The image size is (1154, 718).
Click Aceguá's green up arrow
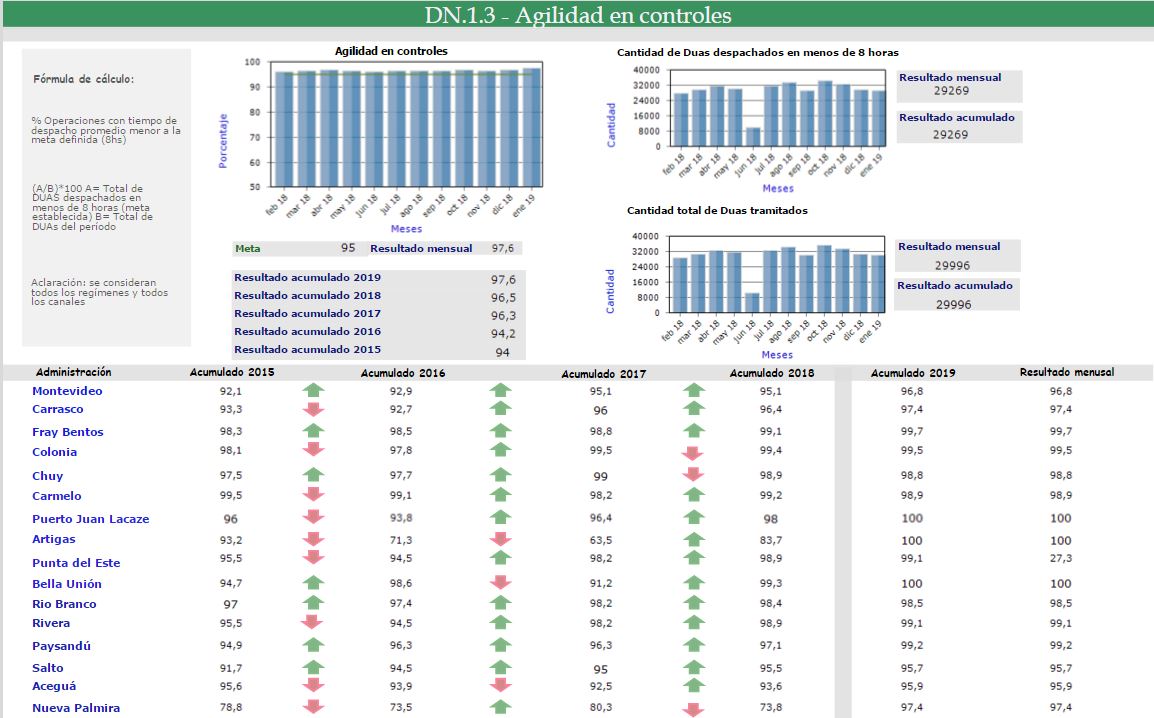coord(694,686)
